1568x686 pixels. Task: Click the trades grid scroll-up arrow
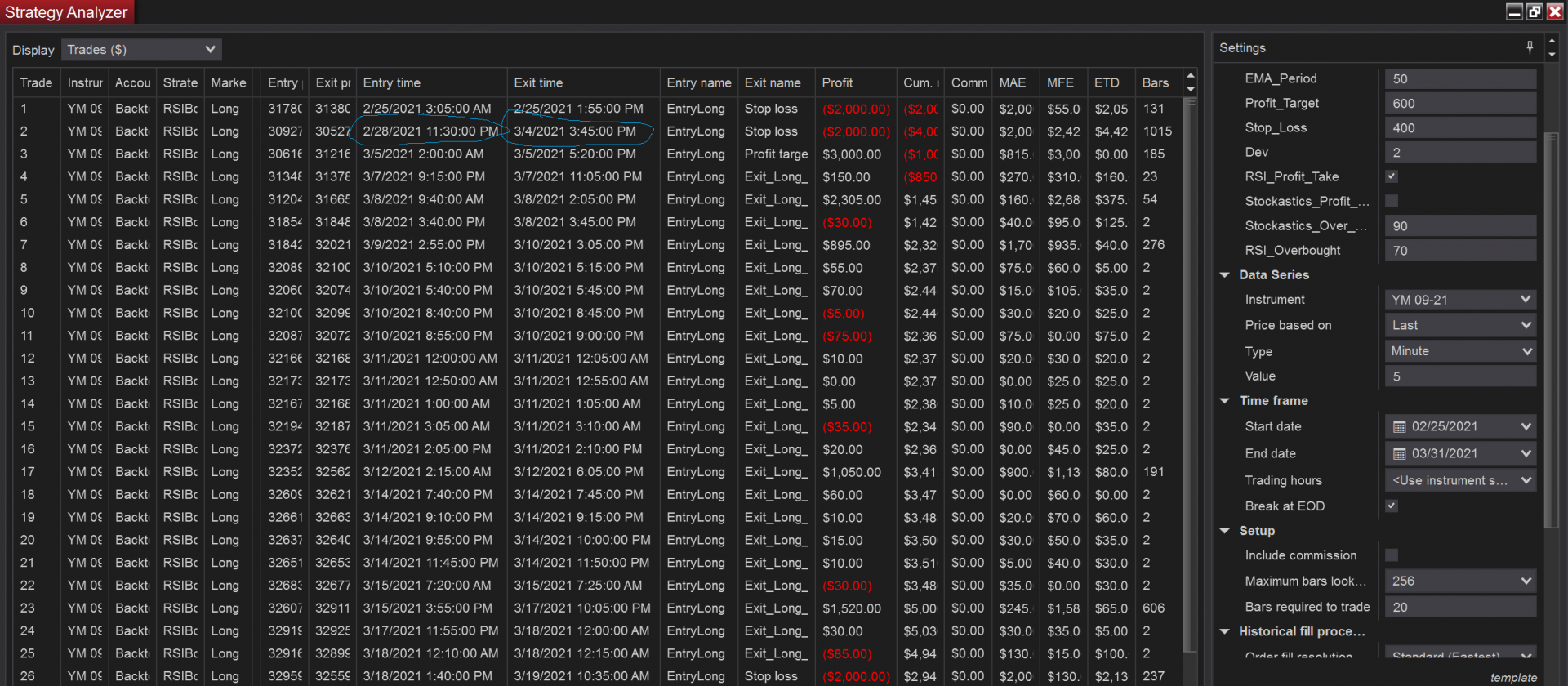1190,75
